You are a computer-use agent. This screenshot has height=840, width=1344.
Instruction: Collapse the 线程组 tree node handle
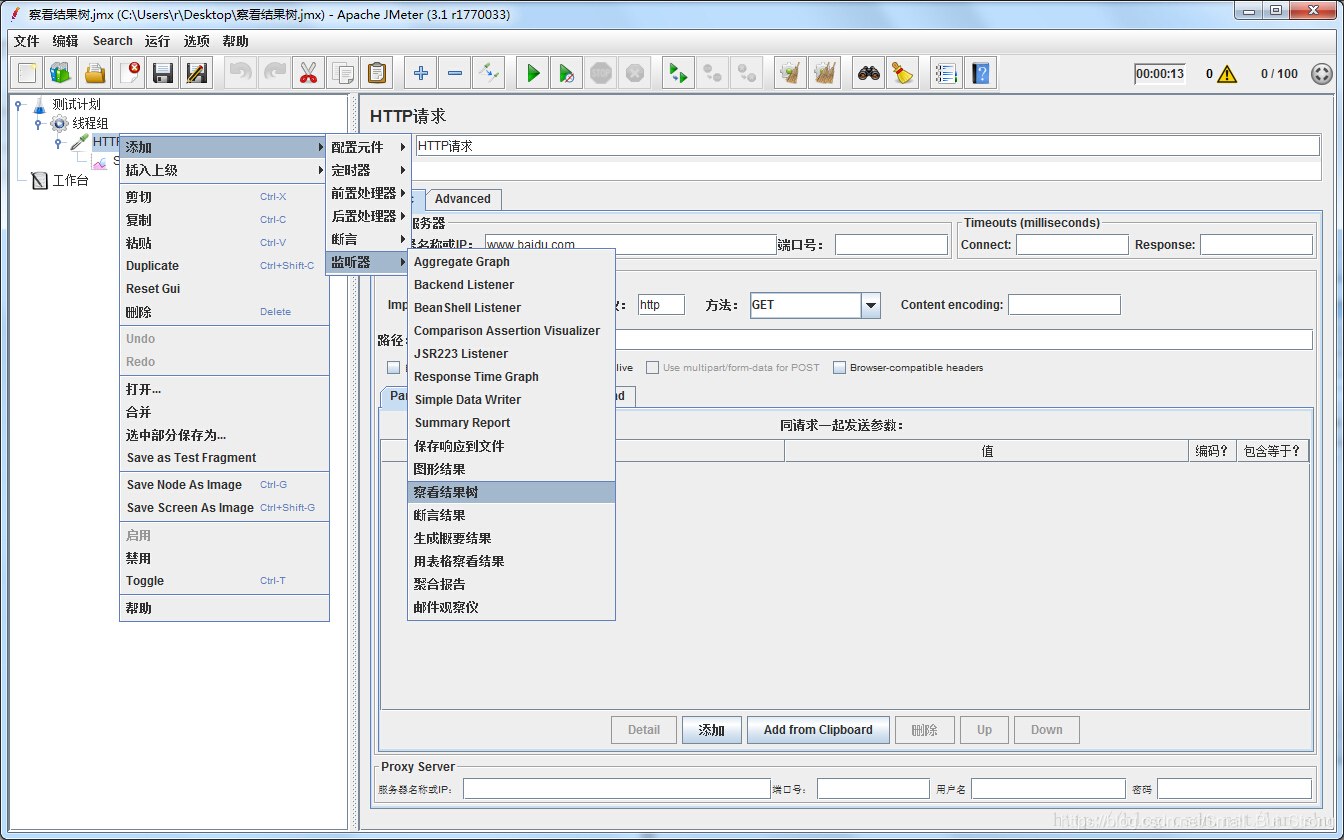[38, 124]
